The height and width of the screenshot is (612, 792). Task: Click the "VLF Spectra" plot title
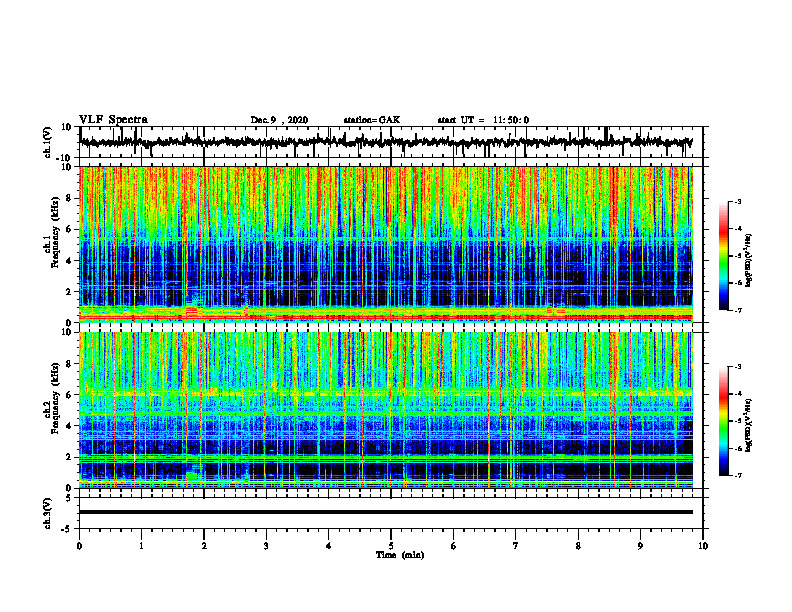(113, 120)
